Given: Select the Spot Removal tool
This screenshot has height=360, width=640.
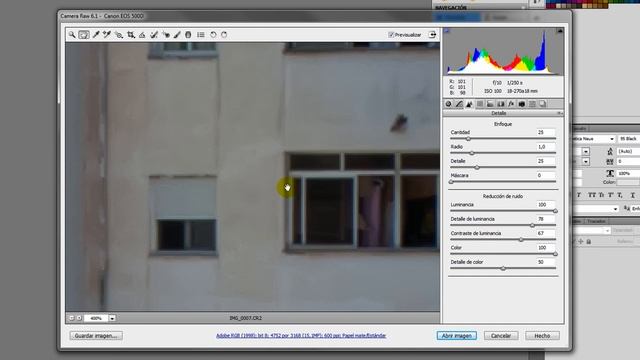Looking at the screenshot, I should 154,35.
